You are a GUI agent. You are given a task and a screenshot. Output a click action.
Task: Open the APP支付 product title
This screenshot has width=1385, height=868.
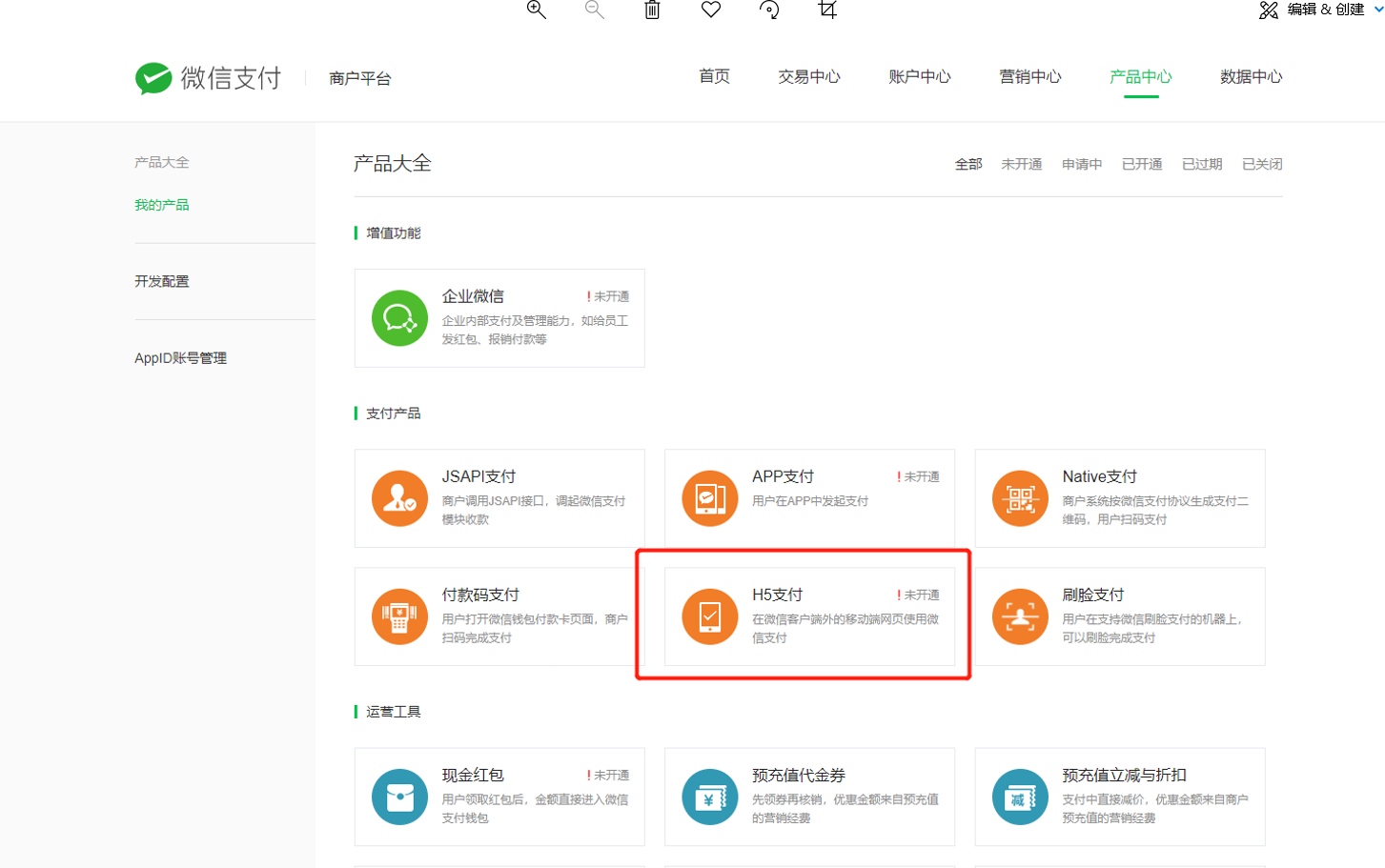tap(784, 476)
